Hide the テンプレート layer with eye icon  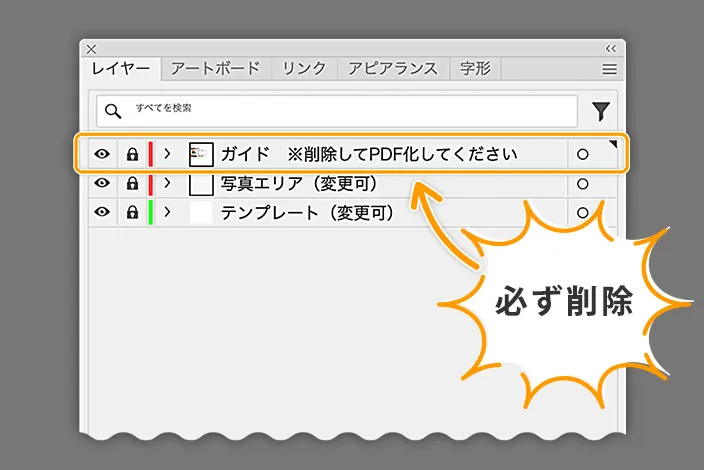(x=102, y=211)
